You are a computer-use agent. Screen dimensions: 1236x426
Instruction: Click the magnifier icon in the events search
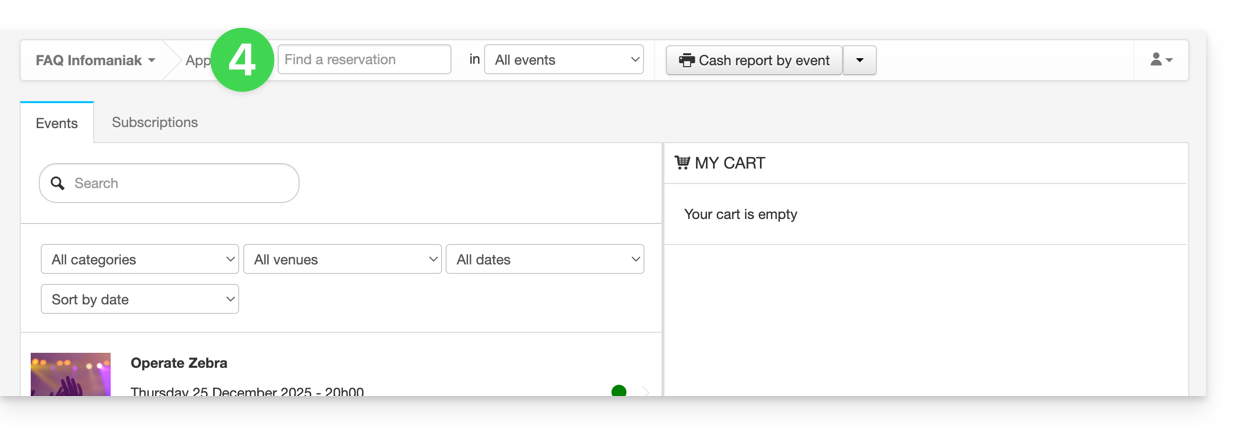(57, 184)
